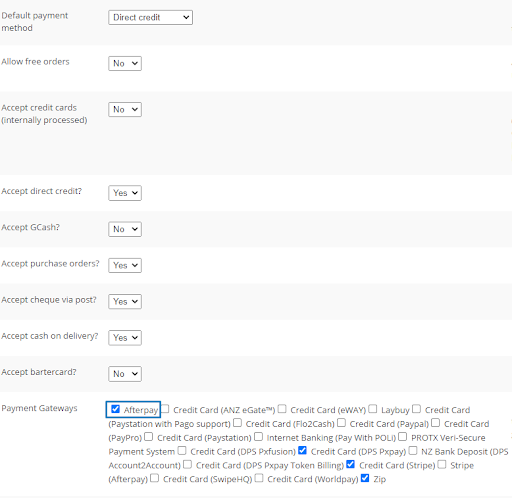Open Accept credit cards internally processed dropdown
Screen dimensions: 512x498
[125, 109]
